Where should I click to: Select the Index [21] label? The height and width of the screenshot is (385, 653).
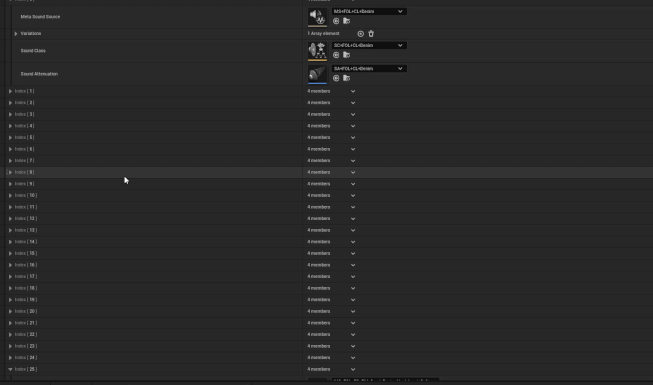(26, 323)
